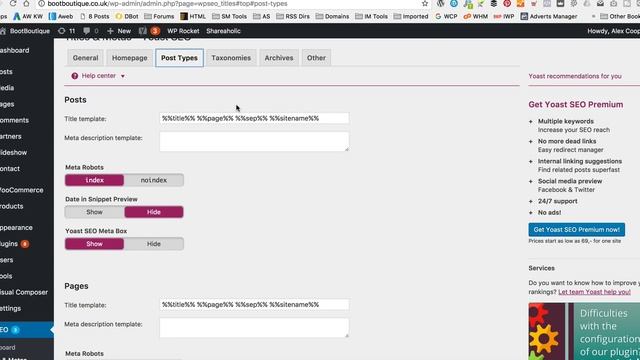Open the Adverts Manager bookmark
640x360 pixels.
tap(549, 16)
